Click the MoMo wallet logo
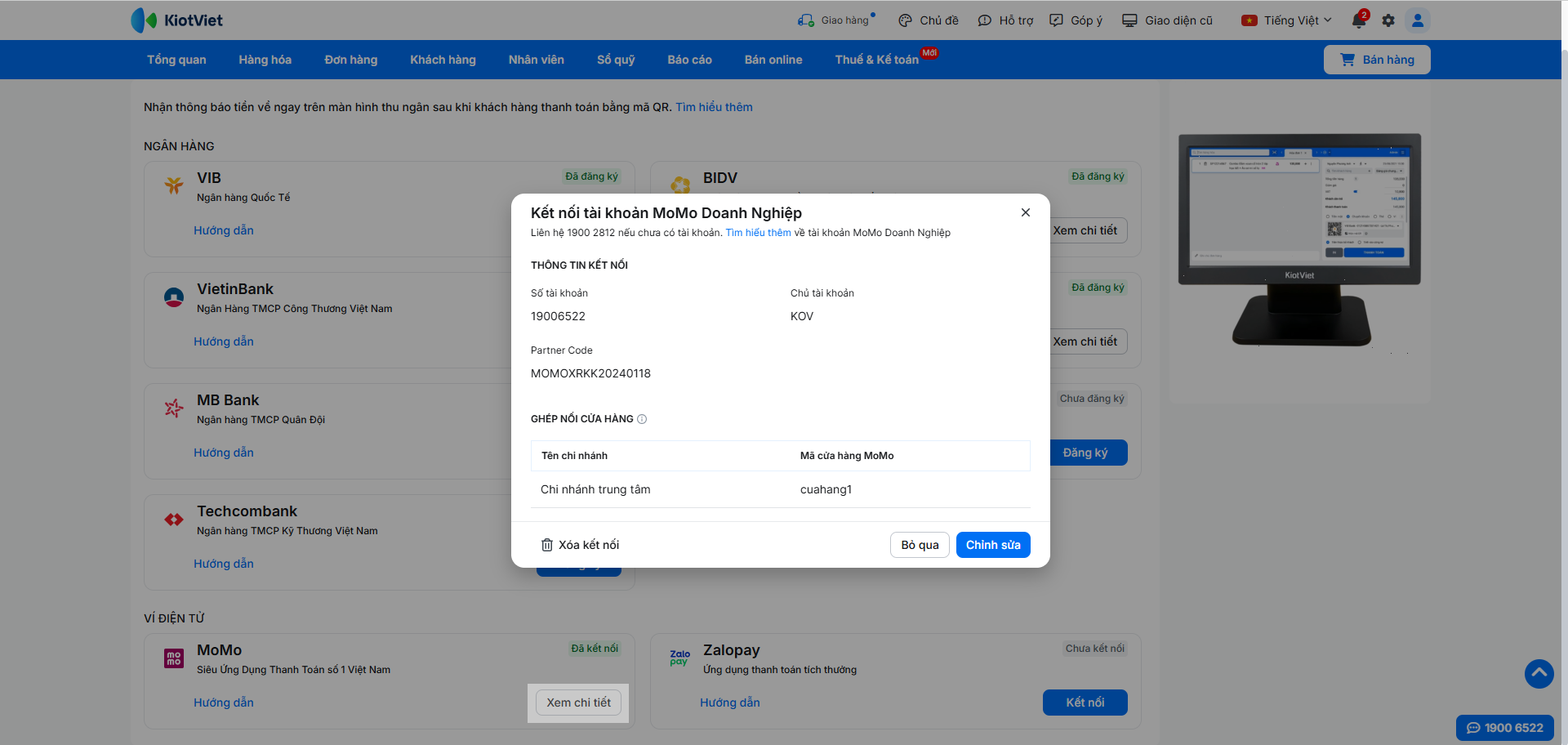Viewport: 1568px width, 745px height. pos(174,658)
